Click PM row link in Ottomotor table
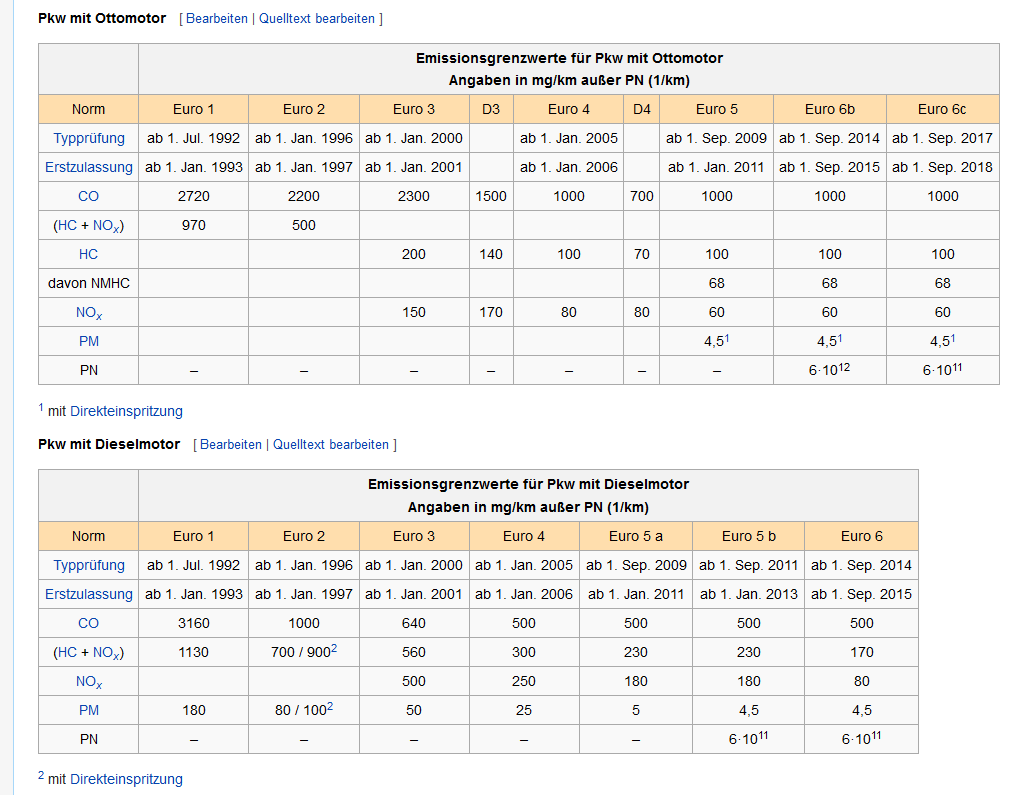Image resolution: width=1014 pixels, height=795 pixels. pos(89,341)
